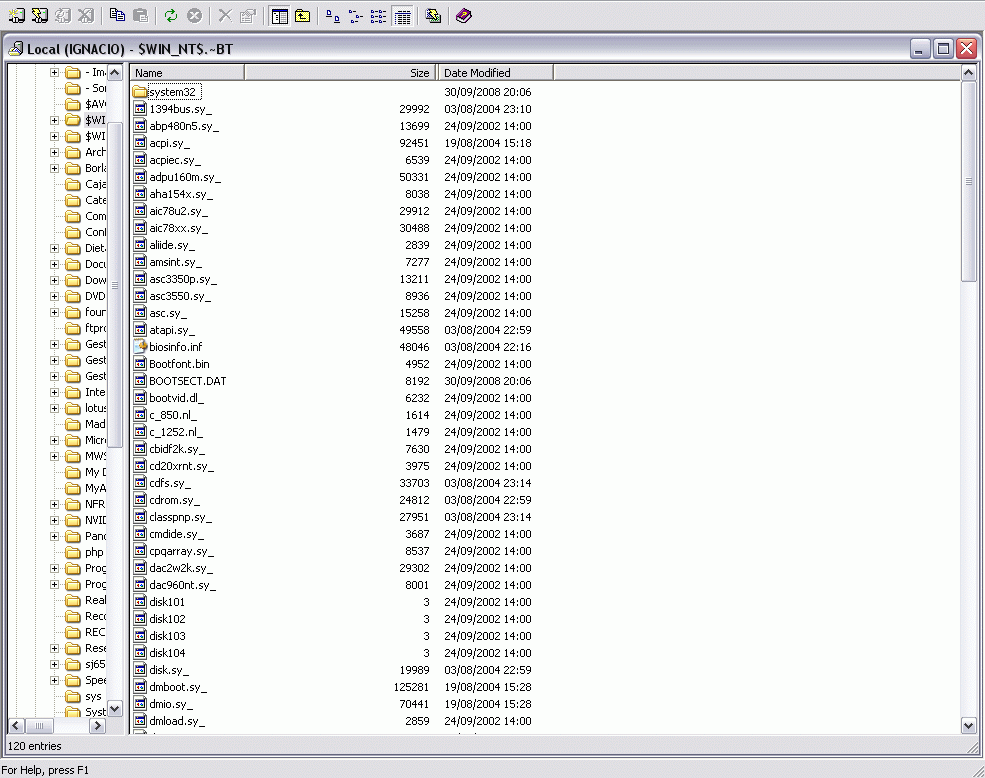Image resolution: width=985 pixels, height=778 pixels.
Task: Sort files by Date Modified column
Action: point(496,73)
